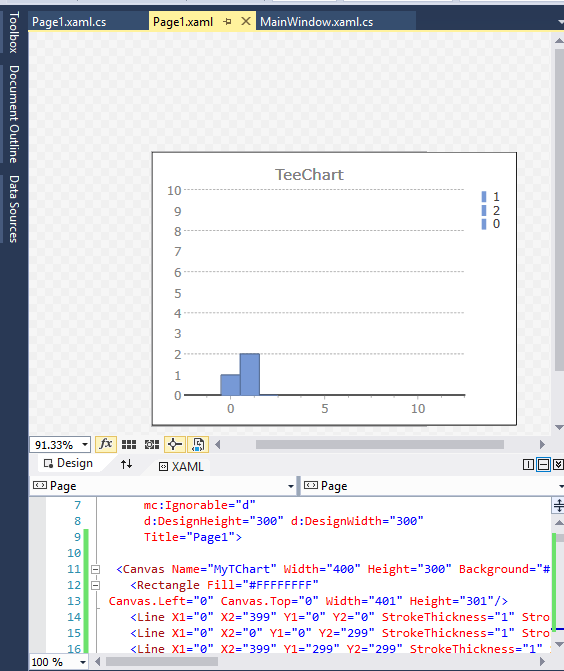Select the shorter blue bar in the chart
The height and width of the screenshot is (671, 564).
pyautogui.click(x=230, y=385)
